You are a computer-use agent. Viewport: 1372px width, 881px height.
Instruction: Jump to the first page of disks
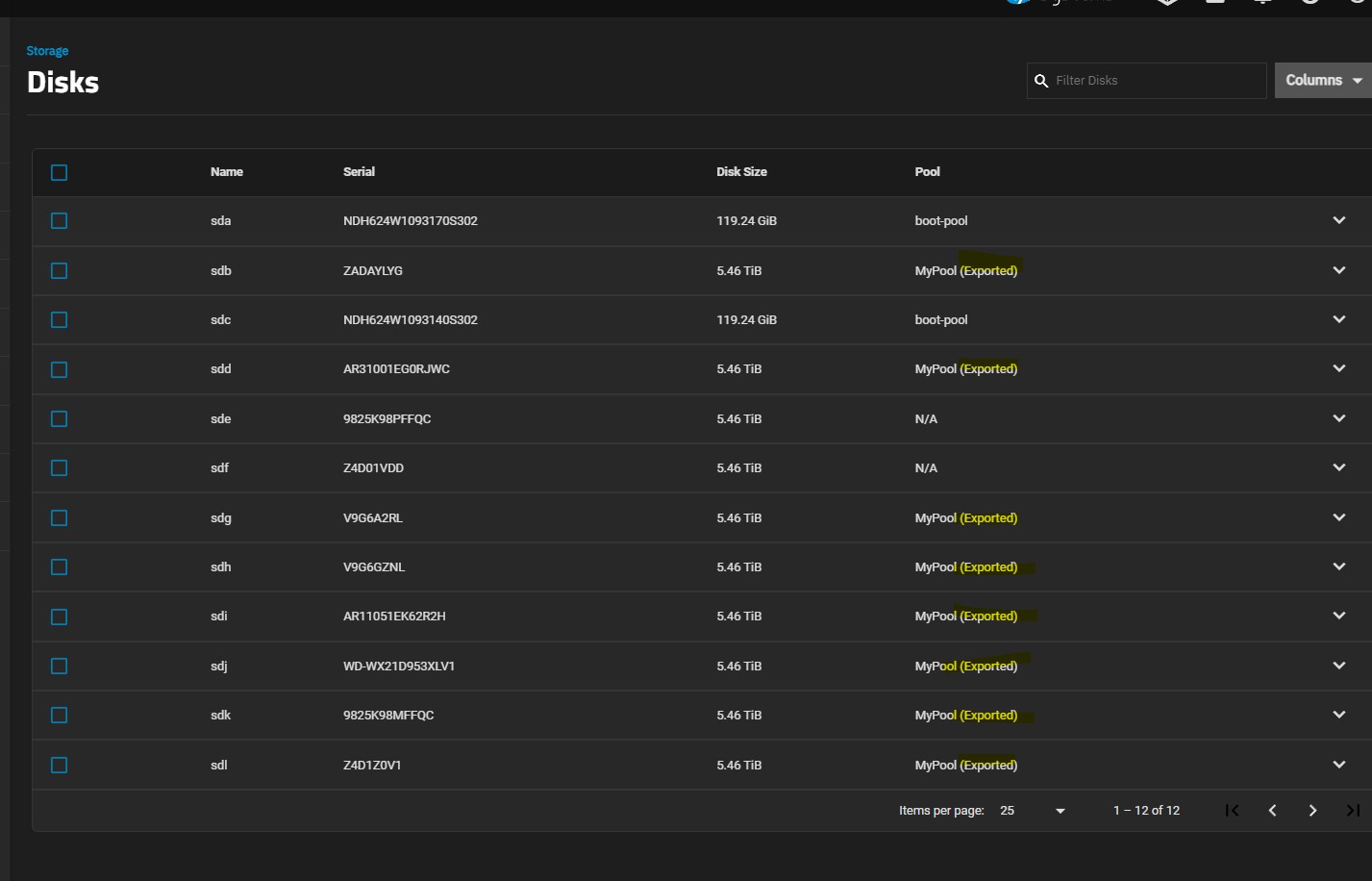tap(1232, 811)
